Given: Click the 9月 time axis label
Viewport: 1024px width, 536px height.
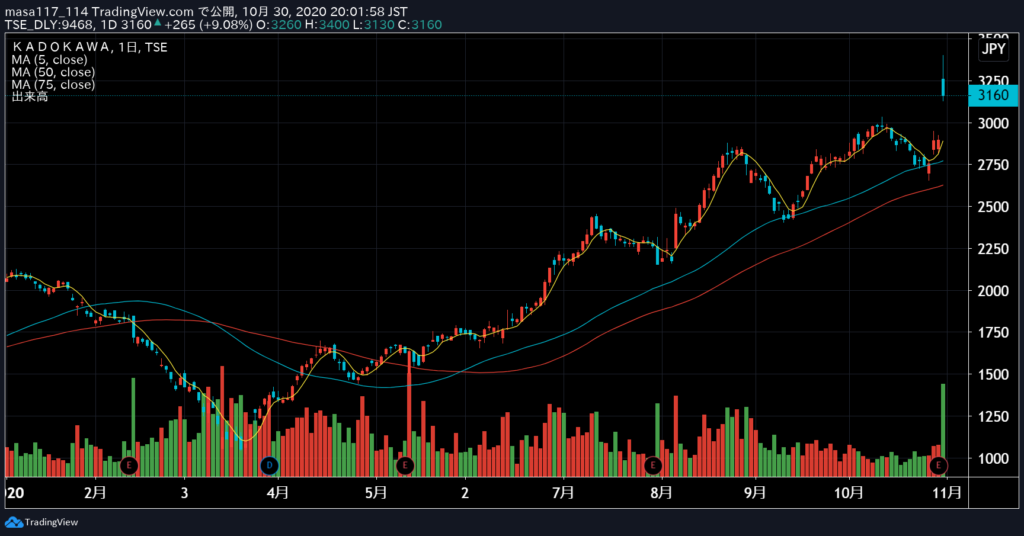Looking at the screenshot, I should click(x=755, y=492).
